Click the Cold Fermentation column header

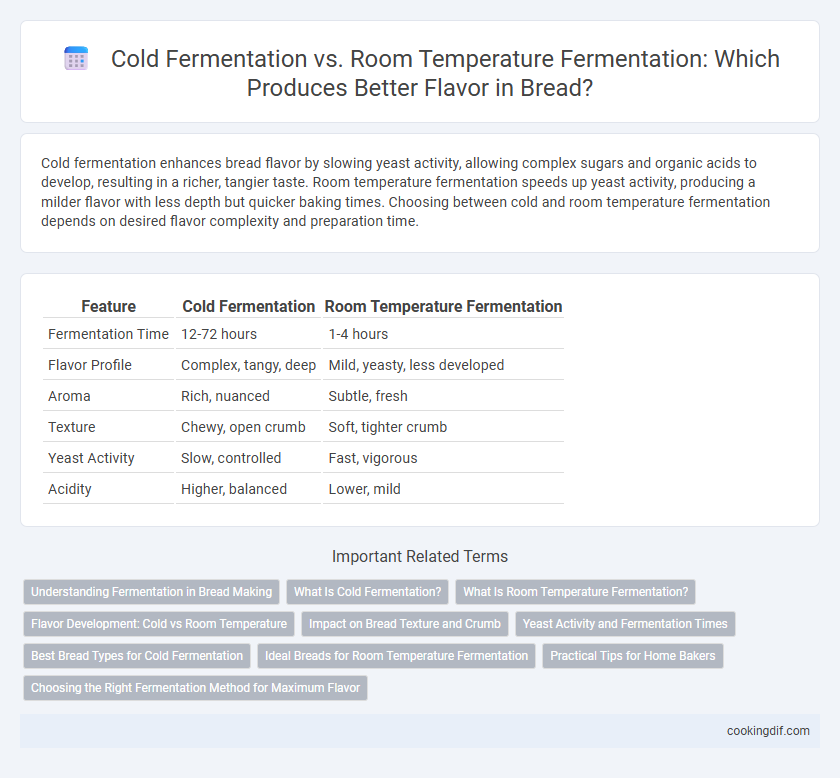tap(249, 306)
